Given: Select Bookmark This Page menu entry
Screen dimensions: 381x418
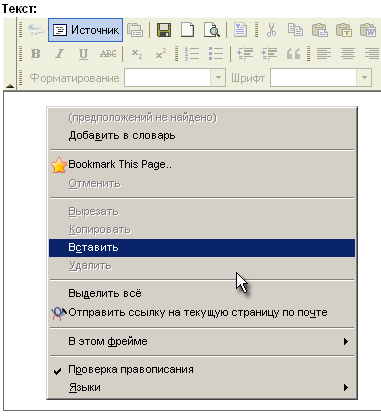Looking at the screenshot, I should pos(202,165).
